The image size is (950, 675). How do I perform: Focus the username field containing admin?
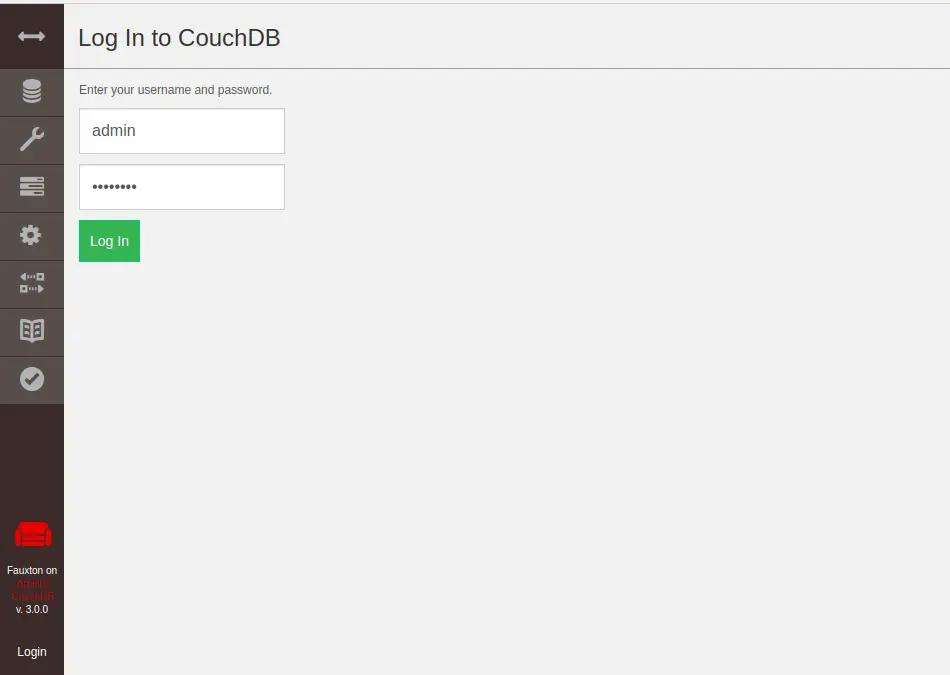point(182,131)
